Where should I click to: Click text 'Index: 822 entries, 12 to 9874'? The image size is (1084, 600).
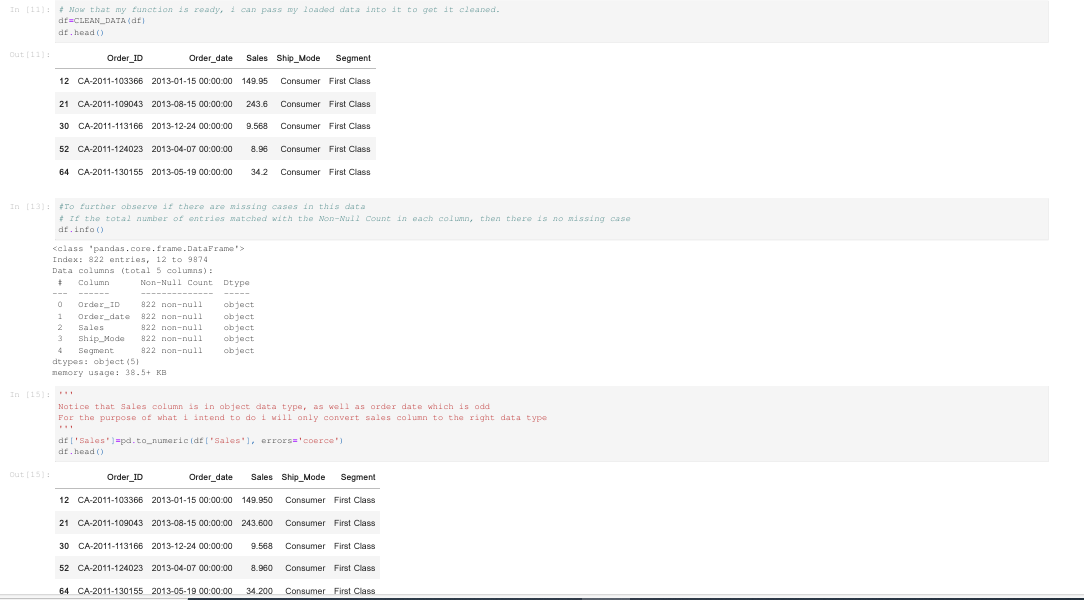pos(130,260)
